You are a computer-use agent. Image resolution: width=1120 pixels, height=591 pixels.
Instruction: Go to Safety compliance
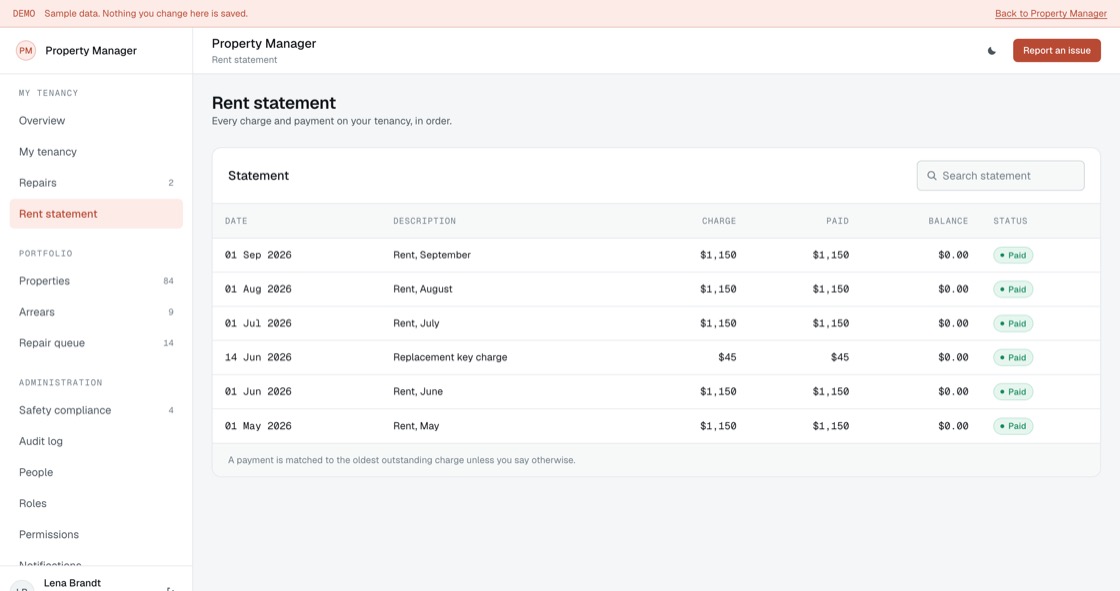(96, 410)
